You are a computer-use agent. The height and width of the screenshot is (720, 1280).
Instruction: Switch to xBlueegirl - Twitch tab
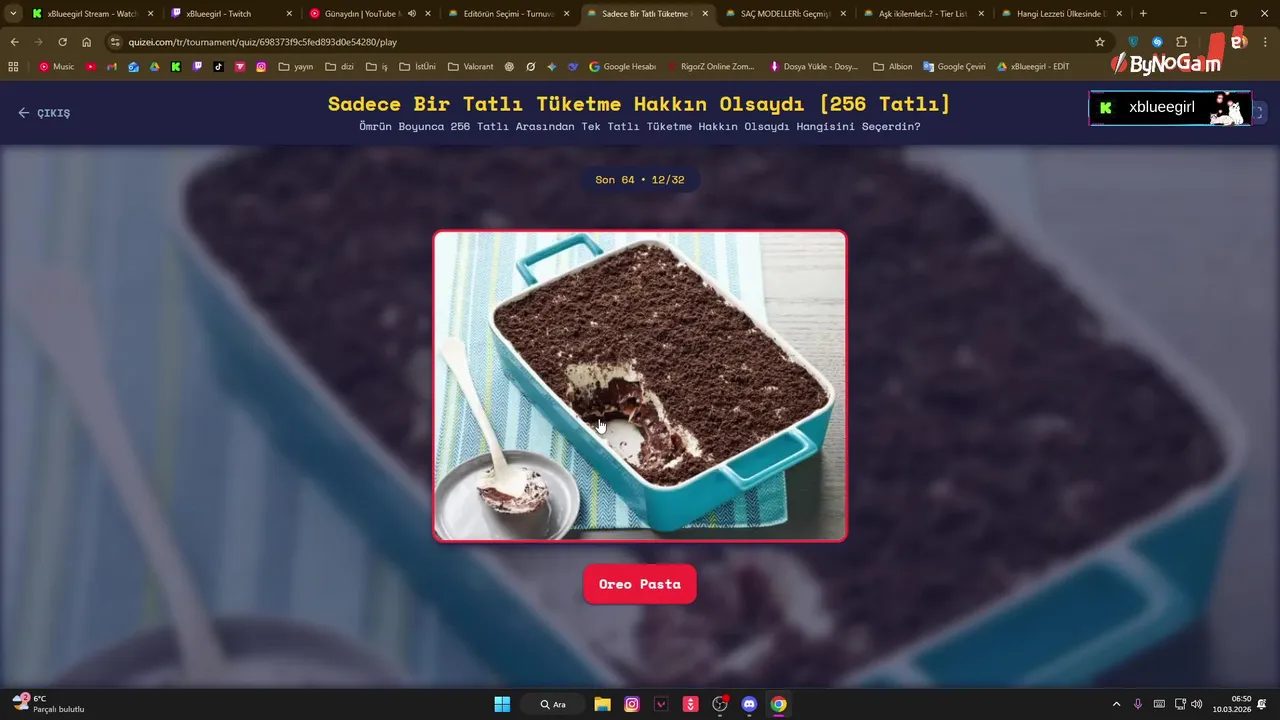click(231, 14)
